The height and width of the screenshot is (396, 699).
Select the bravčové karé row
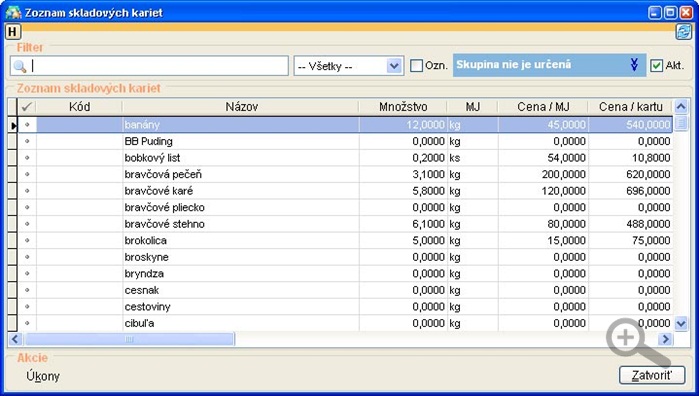point(345,190)
